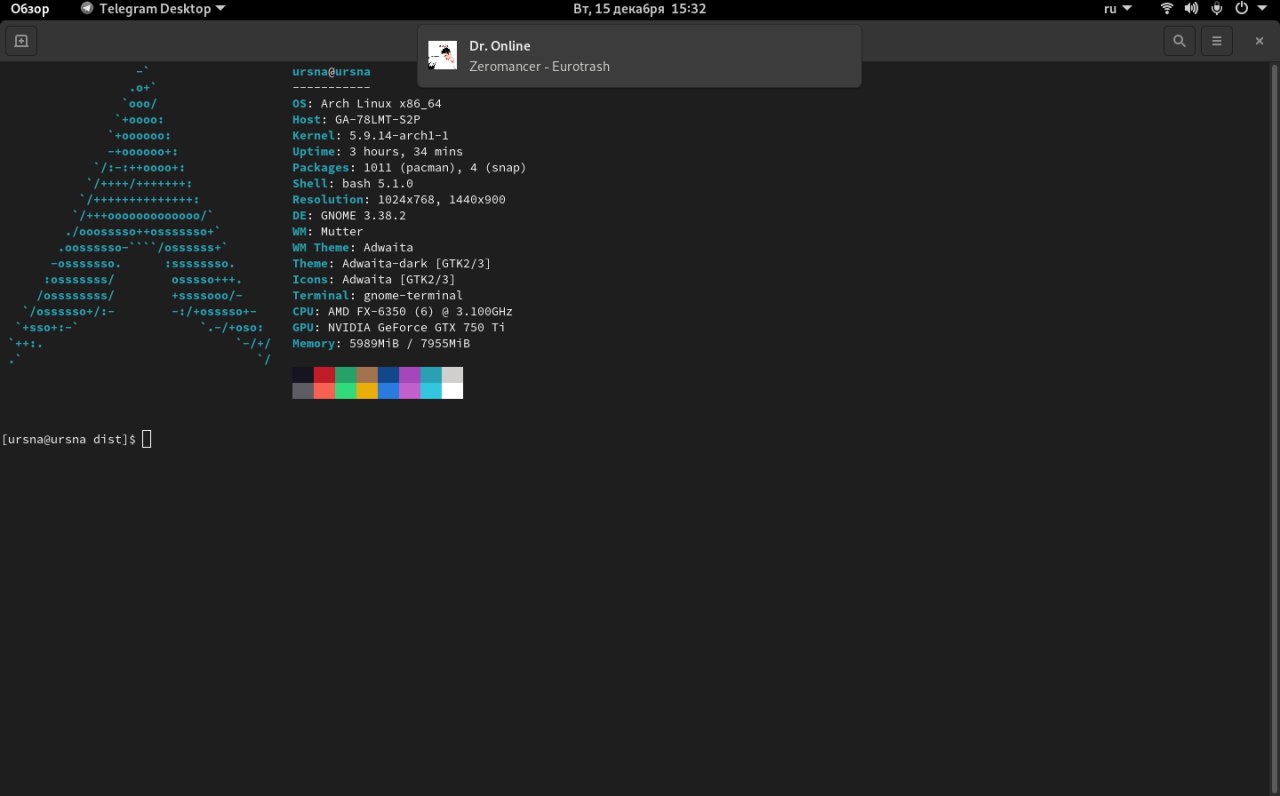Open the terminal hamburger menu
Screen dimensions: 1280x796
[1217, 41]
